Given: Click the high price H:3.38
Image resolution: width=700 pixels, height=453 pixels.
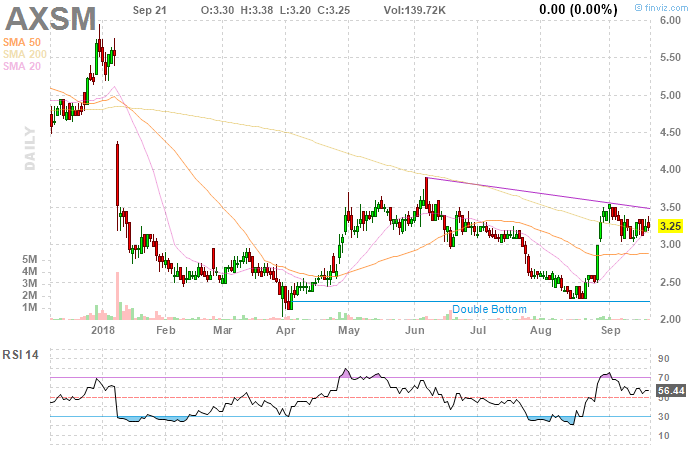Looking at the screenshot, I should 257,10.
